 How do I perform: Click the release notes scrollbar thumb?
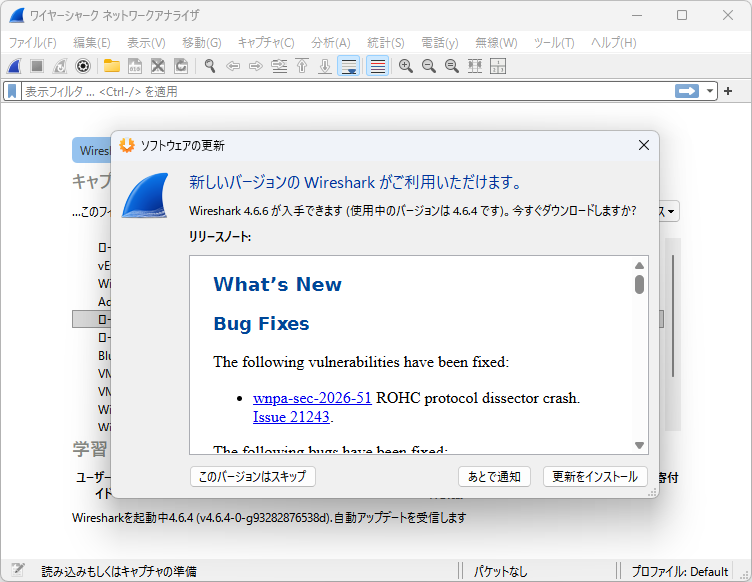coord(639,284)
